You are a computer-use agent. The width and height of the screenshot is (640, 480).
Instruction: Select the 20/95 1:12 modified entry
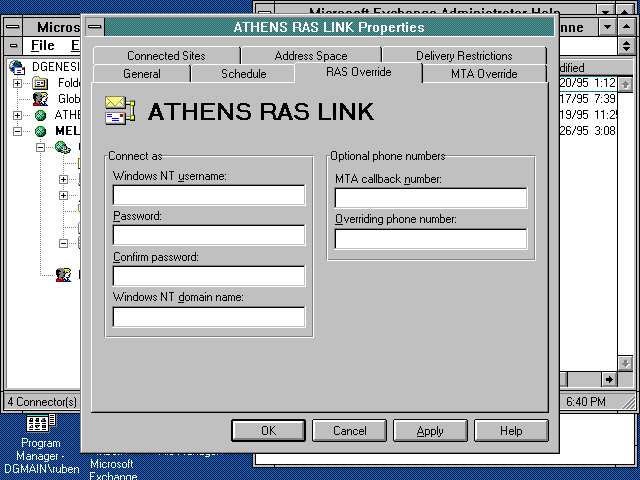click(587, 83)
